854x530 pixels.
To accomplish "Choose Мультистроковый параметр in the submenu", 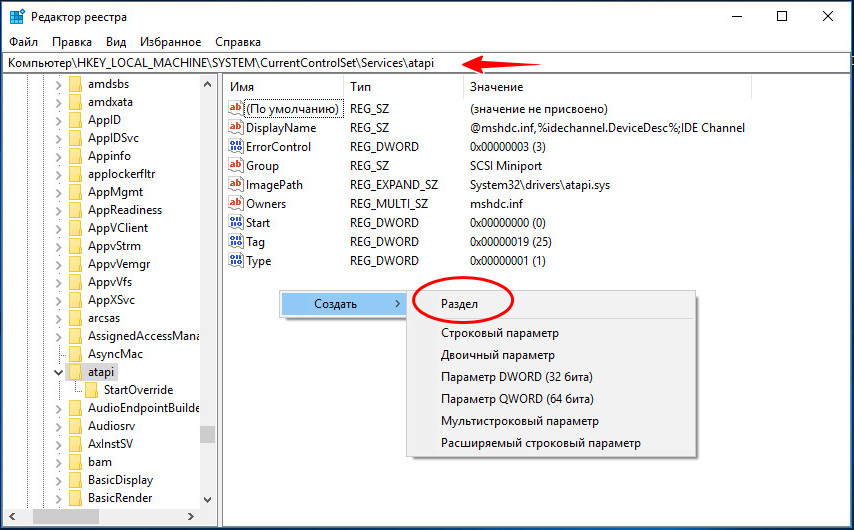I will click(551, 421).
